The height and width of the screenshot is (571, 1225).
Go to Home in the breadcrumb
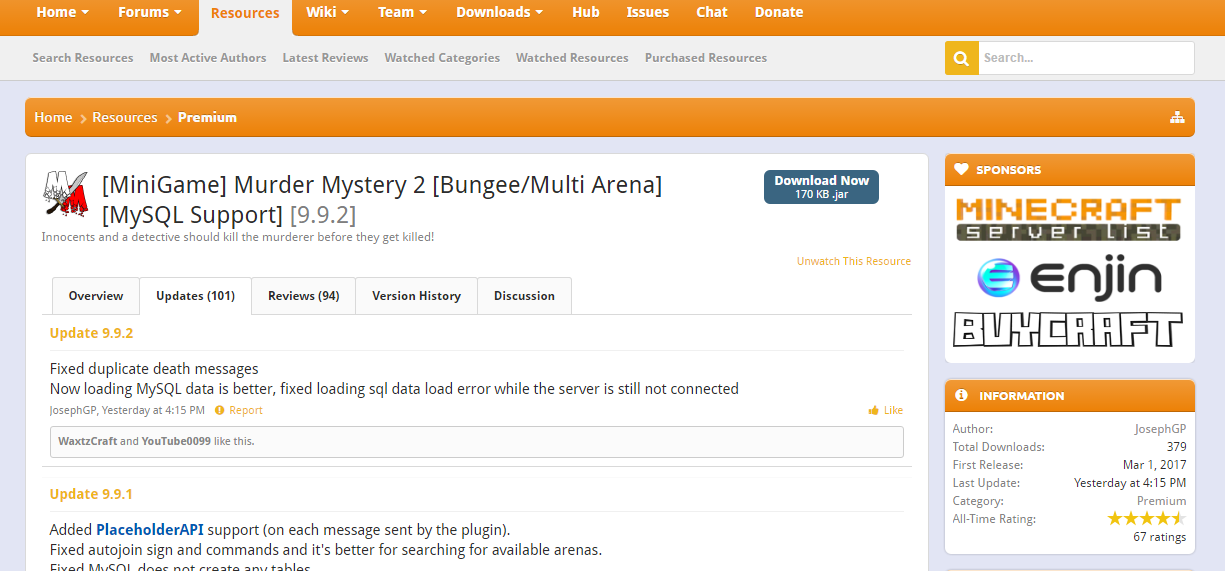click(53, 118)
